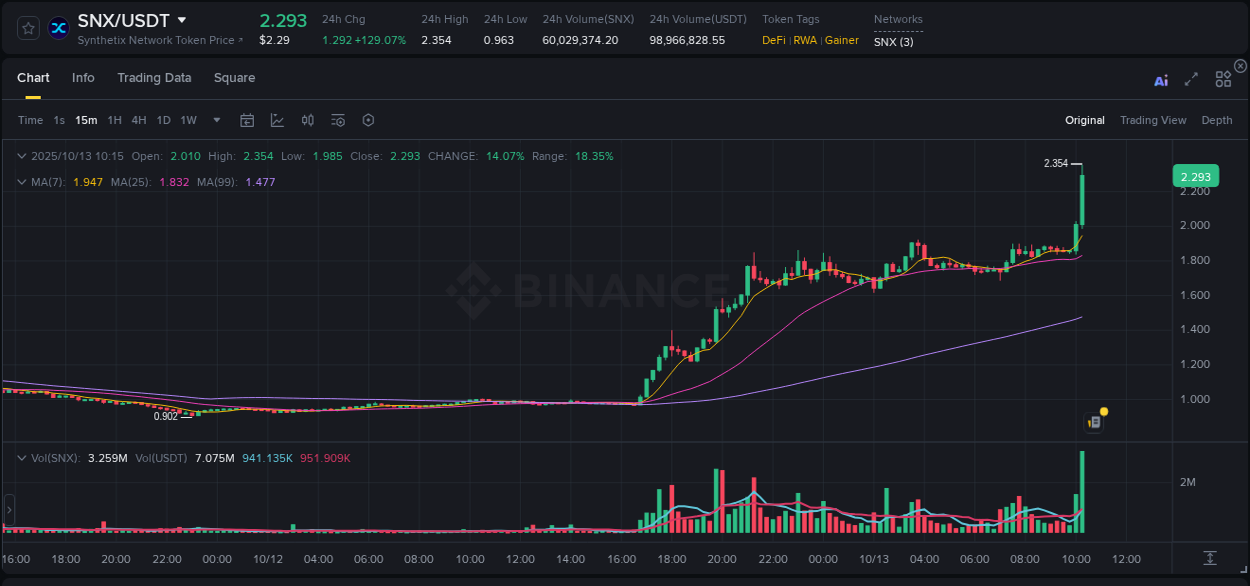Viewport: 1250px width, 586px height.
Task: Open the indicators list icon
Action: click(337, 120)
